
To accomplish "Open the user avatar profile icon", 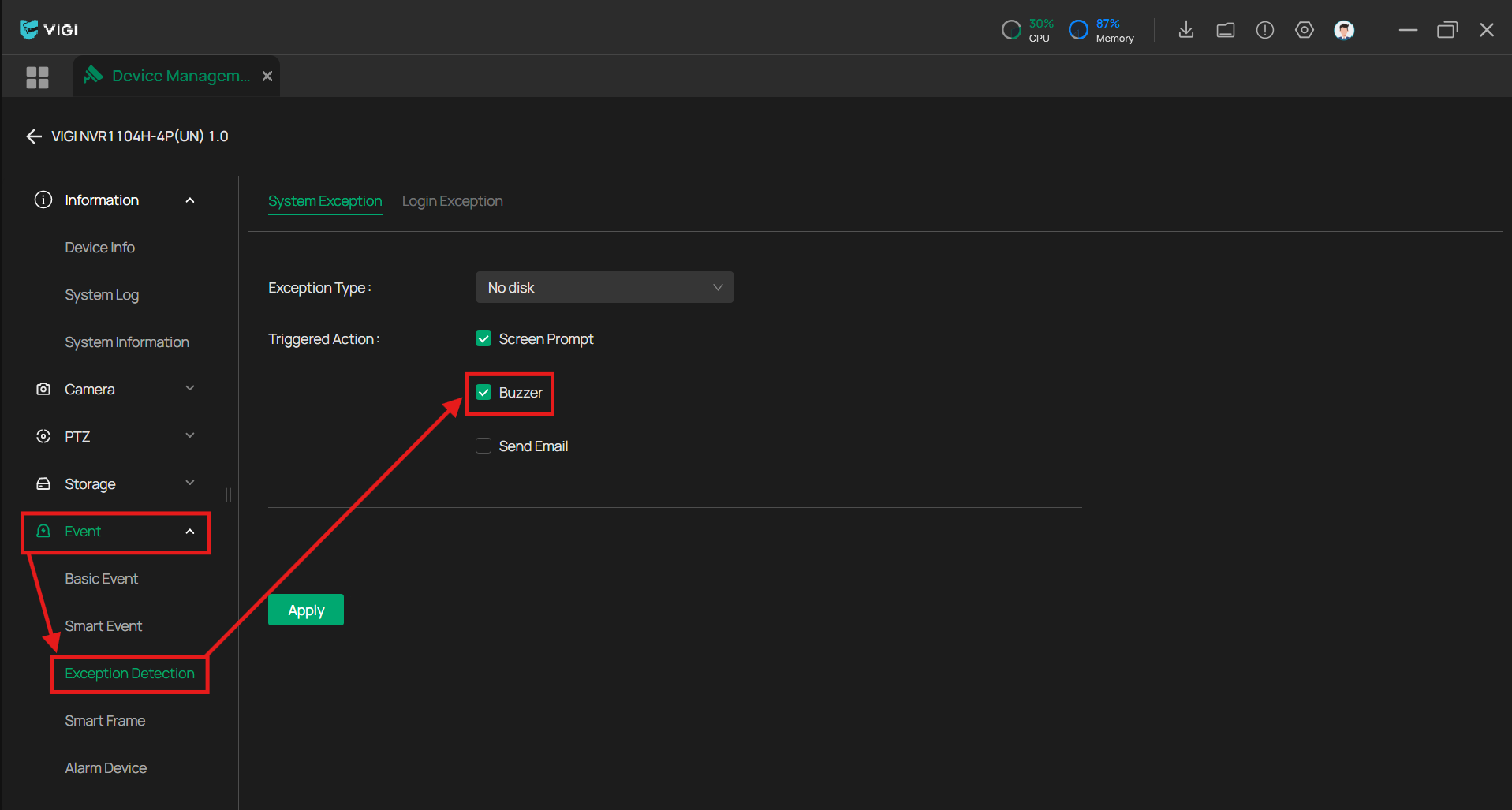I will [1344, 30].
